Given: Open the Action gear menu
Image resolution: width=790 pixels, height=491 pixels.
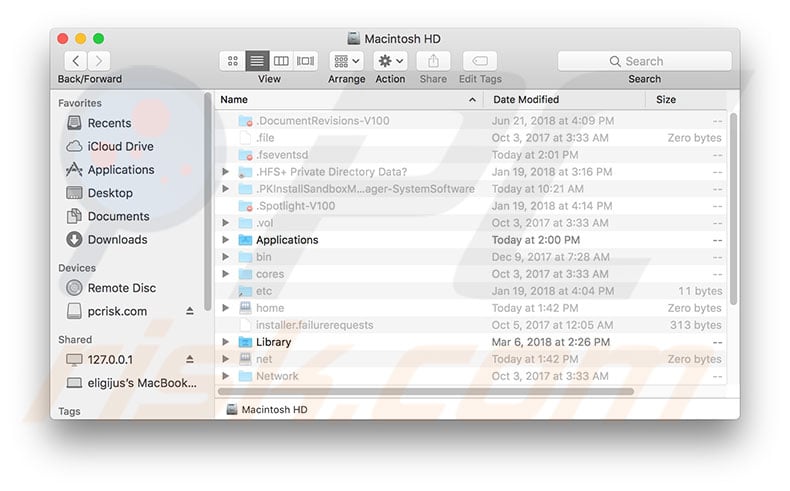Looking at the screenshot, I should click(x=390, y=61).
